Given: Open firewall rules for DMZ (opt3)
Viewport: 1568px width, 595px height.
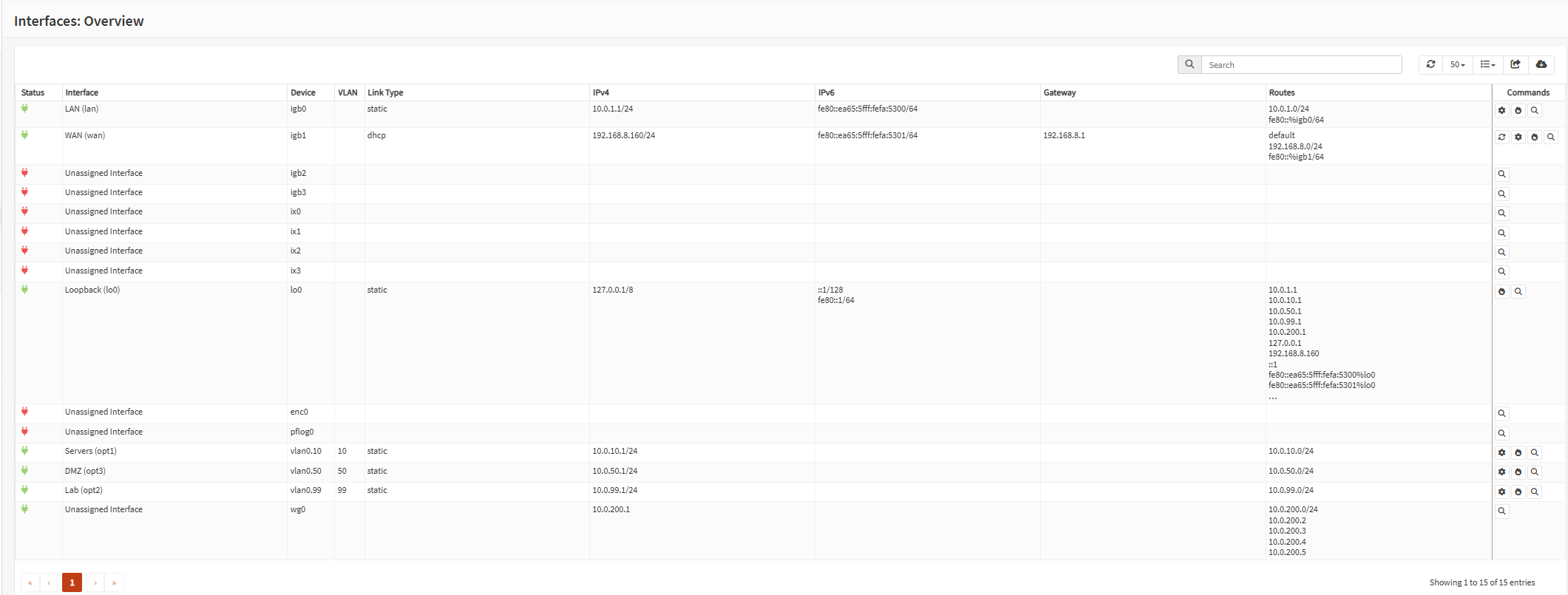Looking at the screenshot, I should pyautogui.click(x=1518, y=472).
